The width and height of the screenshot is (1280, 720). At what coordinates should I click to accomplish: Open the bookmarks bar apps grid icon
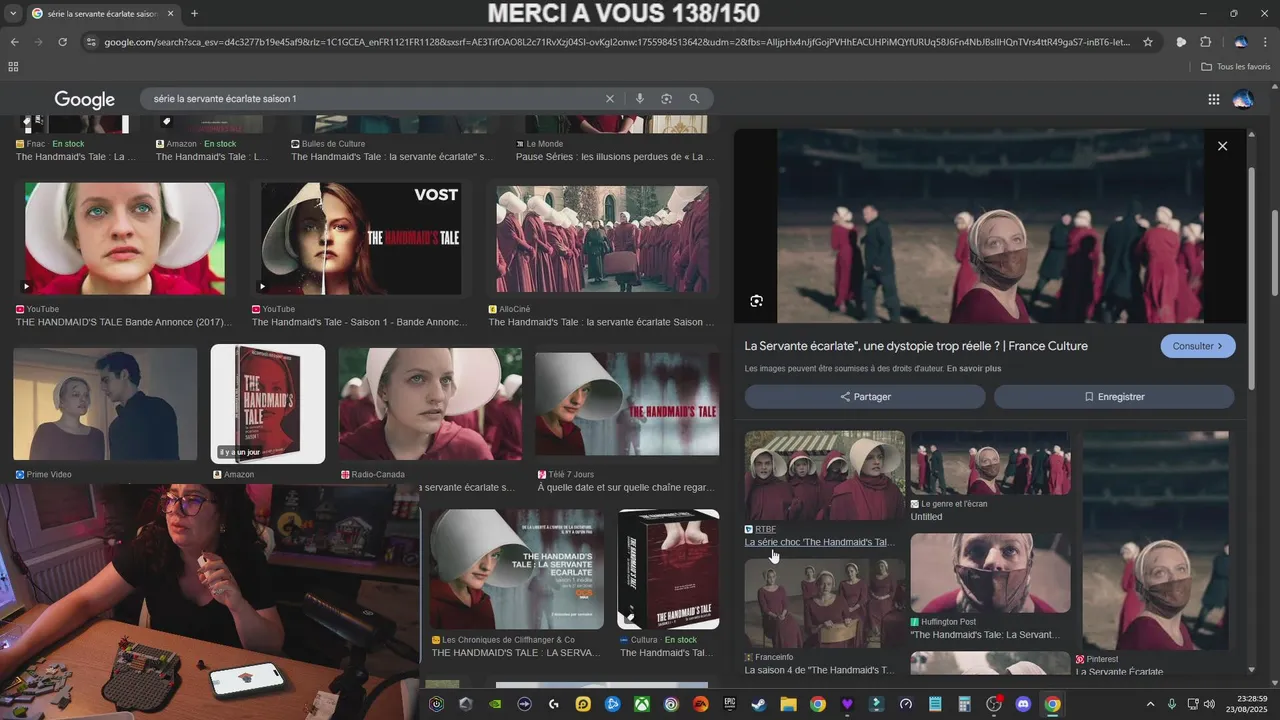13,67
